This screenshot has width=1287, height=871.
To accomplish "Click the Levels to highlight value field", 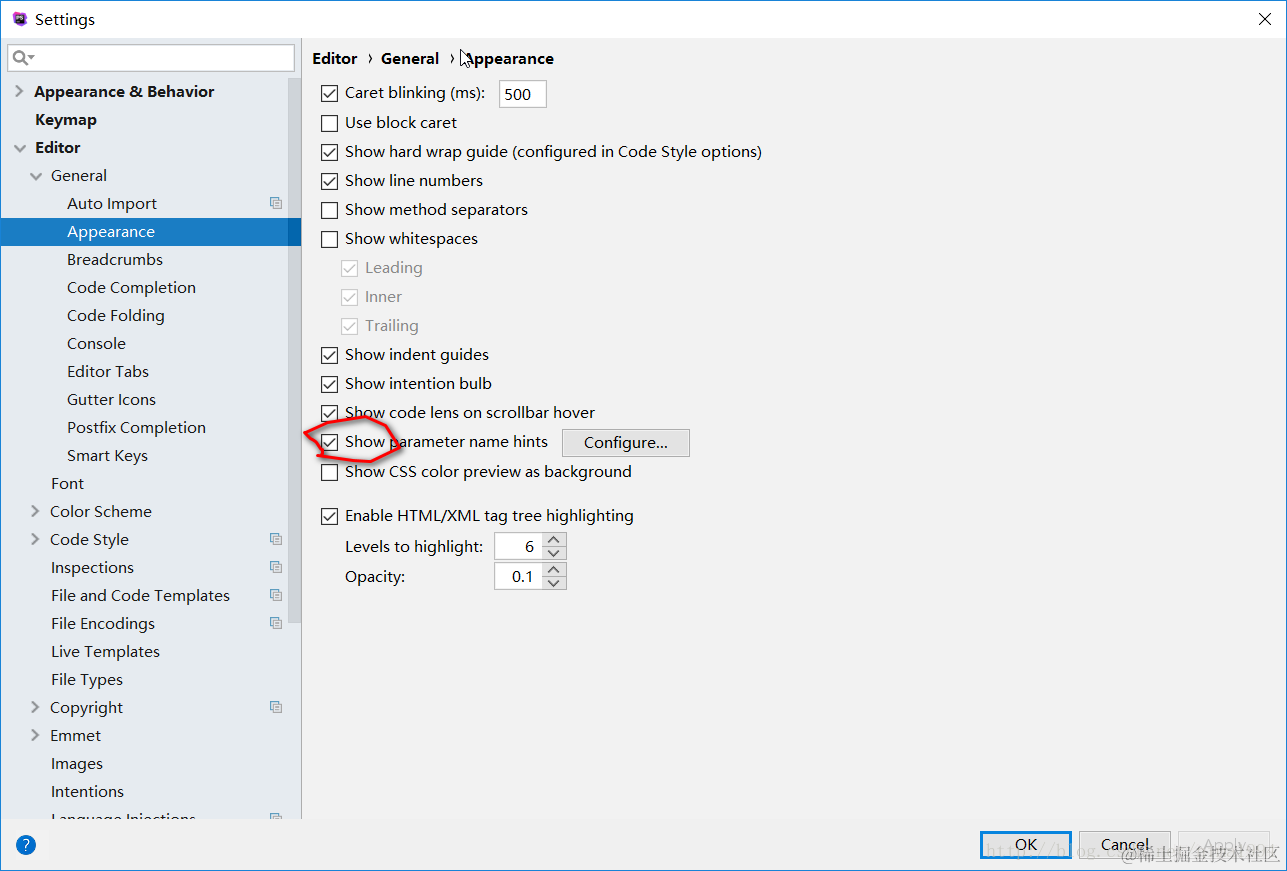I will (x=519, y=547).
